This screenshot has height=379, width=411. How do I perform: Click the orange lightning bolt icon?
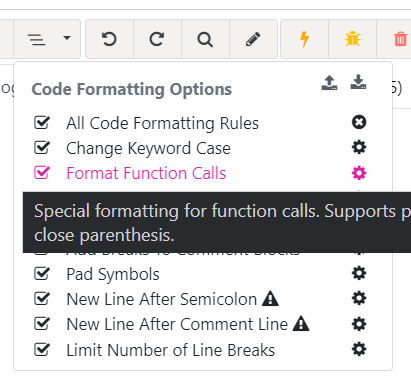coord(304,39)
